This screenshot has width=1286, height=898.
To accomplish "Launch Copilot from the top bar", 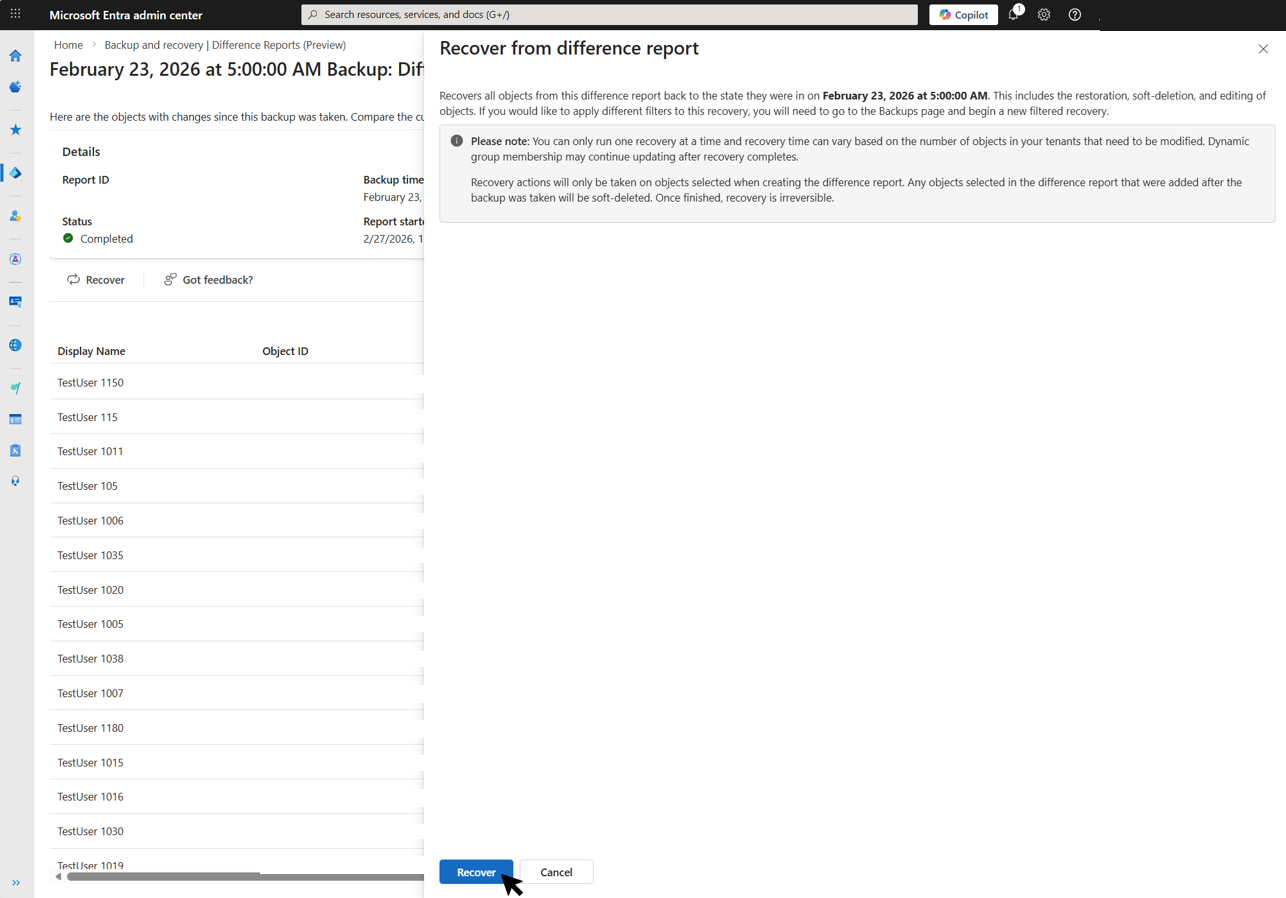I will pyautogui.click(x=962, y=14).
